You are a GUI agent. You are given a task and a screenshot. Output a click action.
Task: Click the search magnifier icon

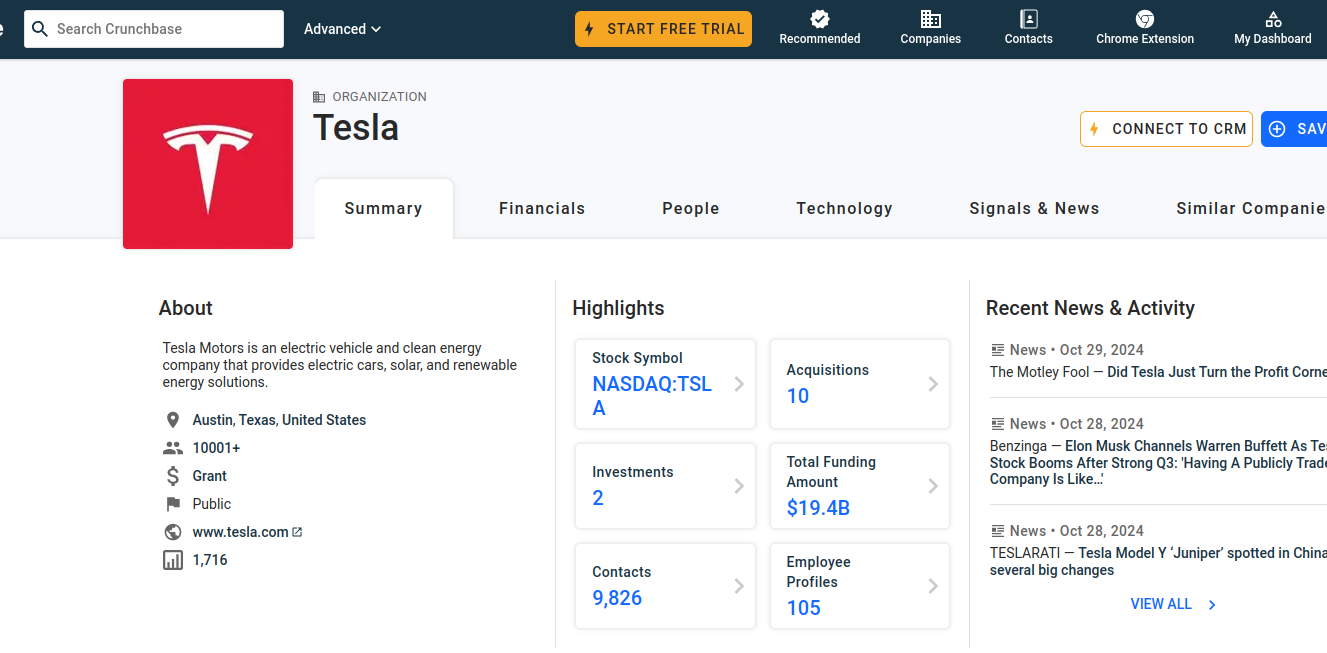[40, 29]
